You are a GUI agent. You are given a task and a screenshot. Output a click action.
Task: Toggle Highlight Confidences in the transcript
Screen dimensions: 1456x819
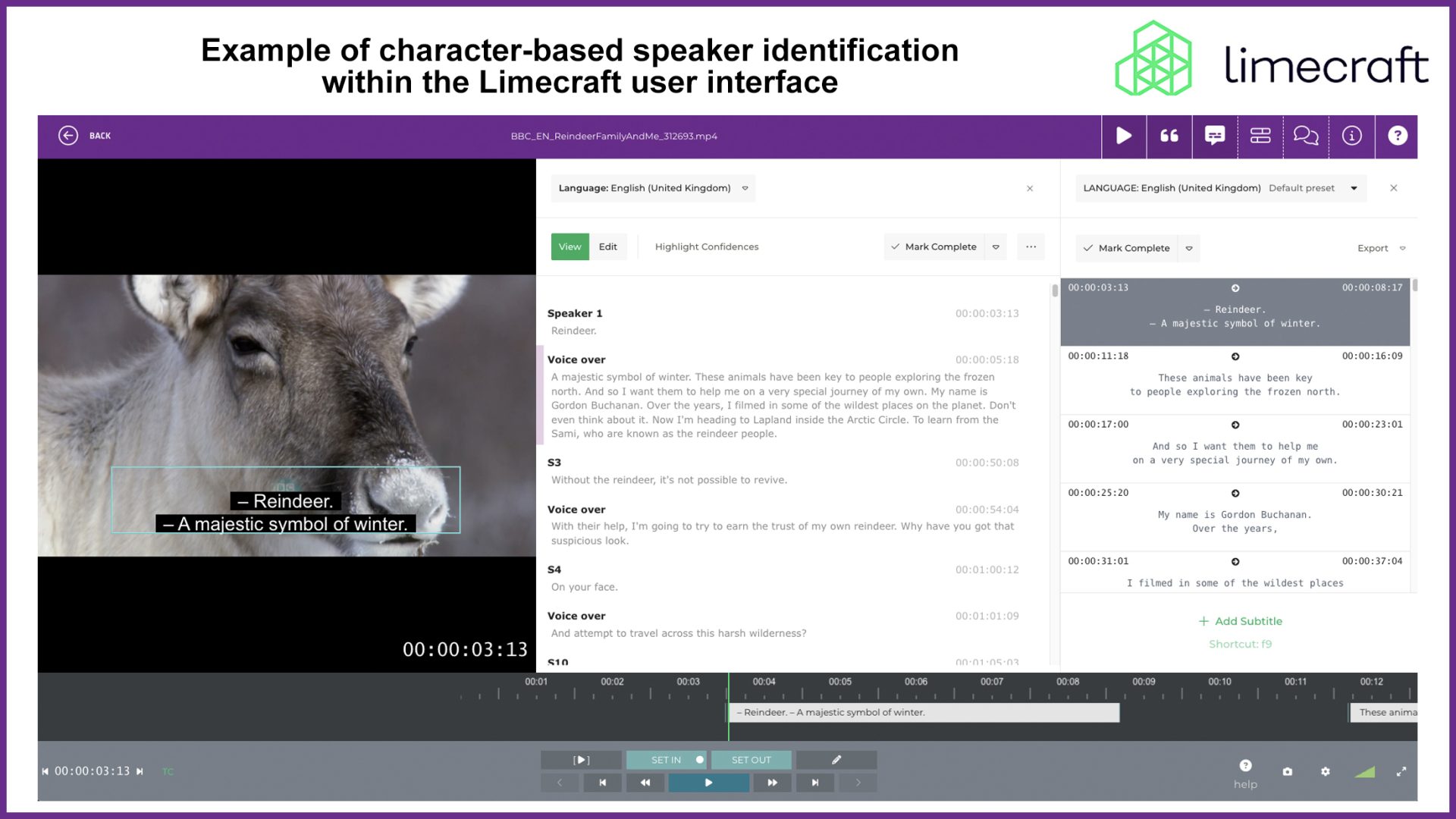706,246
